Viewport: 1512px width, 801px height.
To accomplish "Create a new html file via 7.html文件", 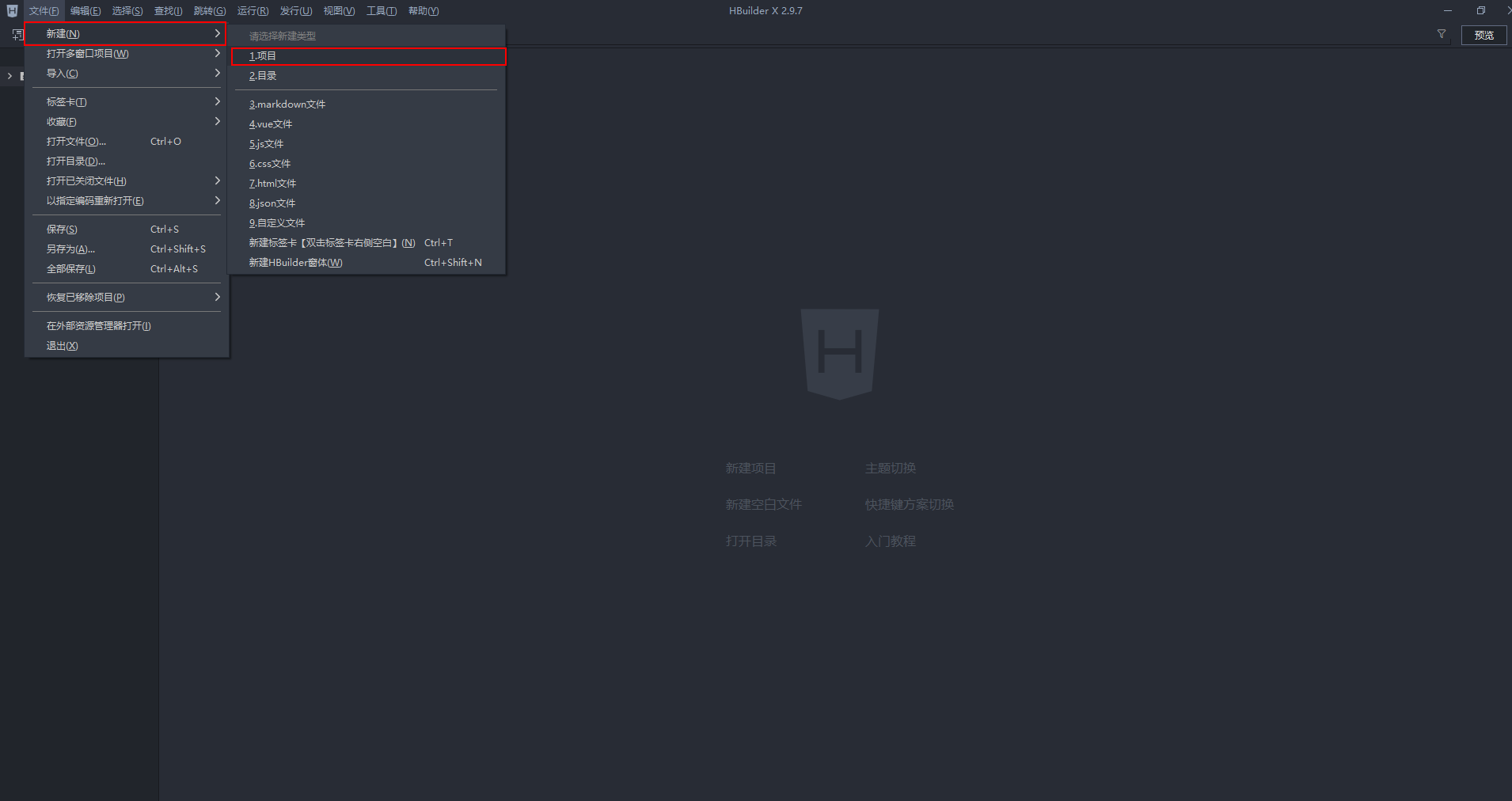I will (272, 183).
